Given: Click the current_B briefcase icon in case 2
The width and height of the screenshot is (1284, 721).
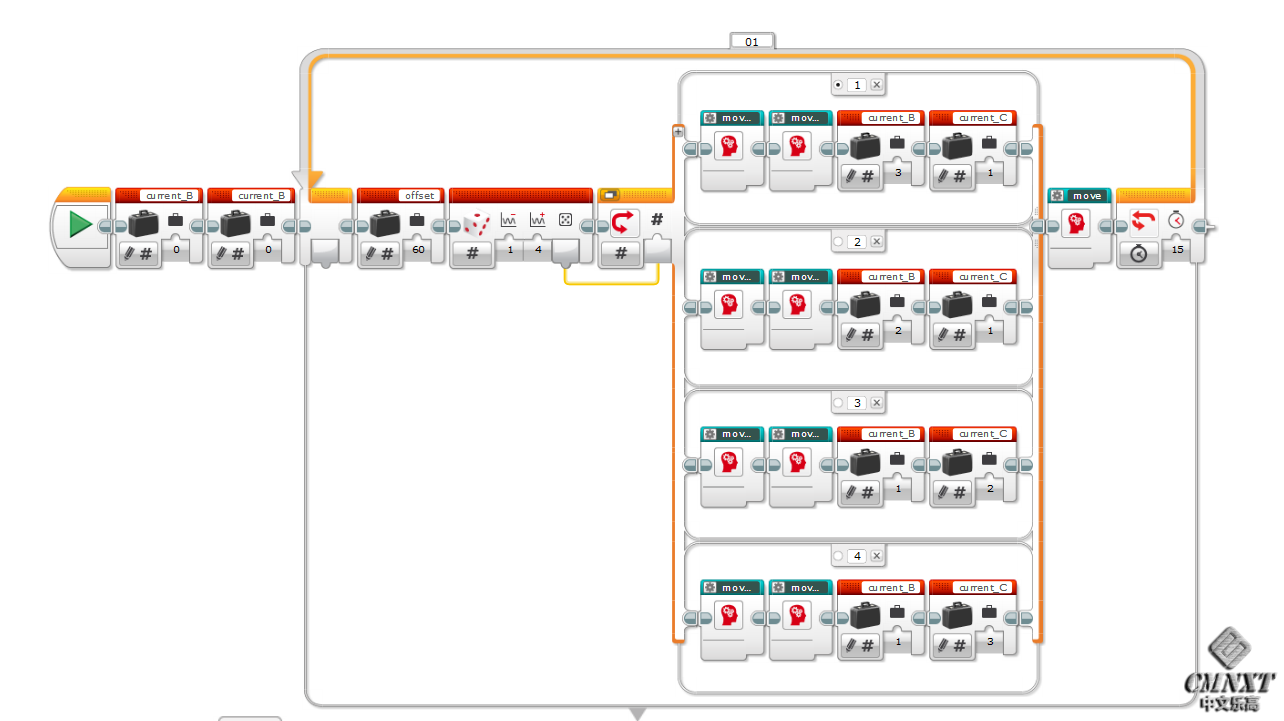Looking at the screenshot, I should point(866,305).
